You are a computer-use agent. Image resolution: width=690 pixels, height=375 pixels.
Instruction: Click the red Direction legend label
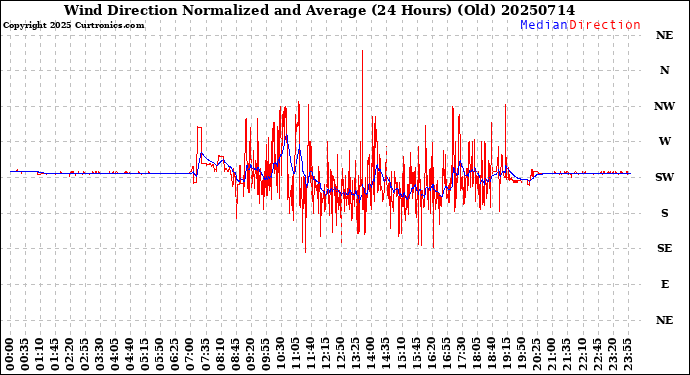[605, 25]
